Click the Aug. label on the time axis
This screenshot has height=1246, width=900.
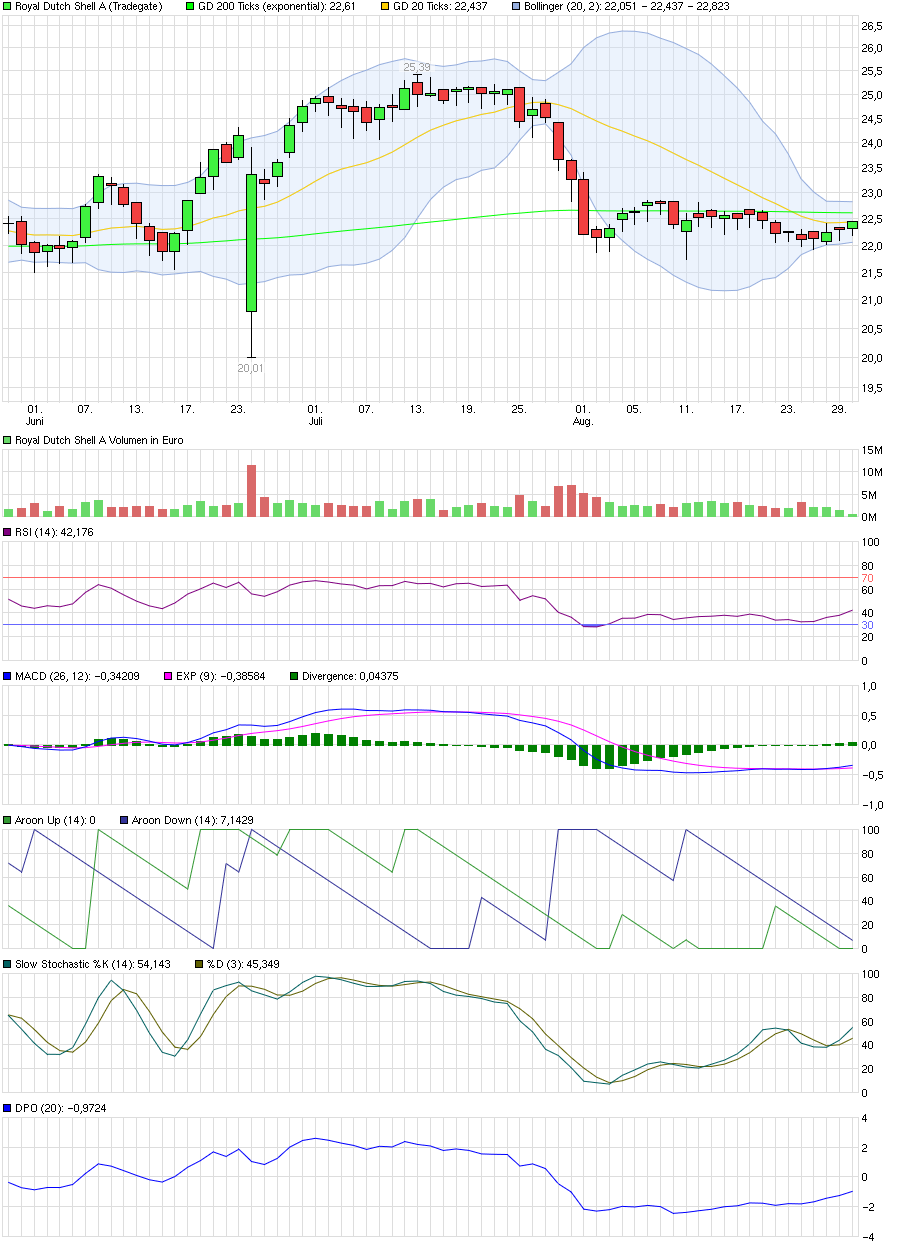click(x=582, y=421)
